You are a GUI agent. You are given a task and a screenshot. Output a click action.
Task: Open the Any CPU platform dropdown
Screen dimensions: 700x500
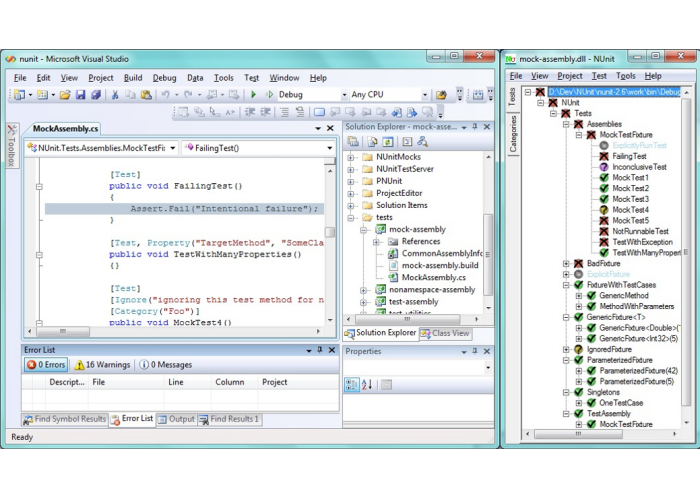click(425, 95)
